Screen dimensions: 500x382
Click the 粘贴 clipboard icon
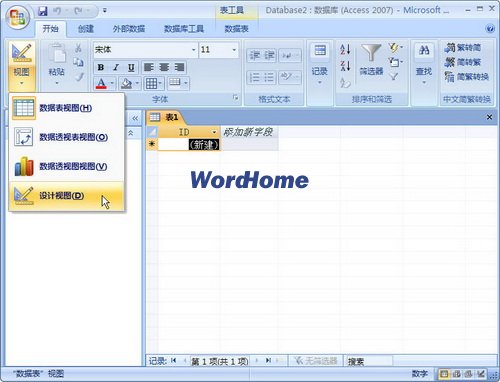[x=57, y=53]
